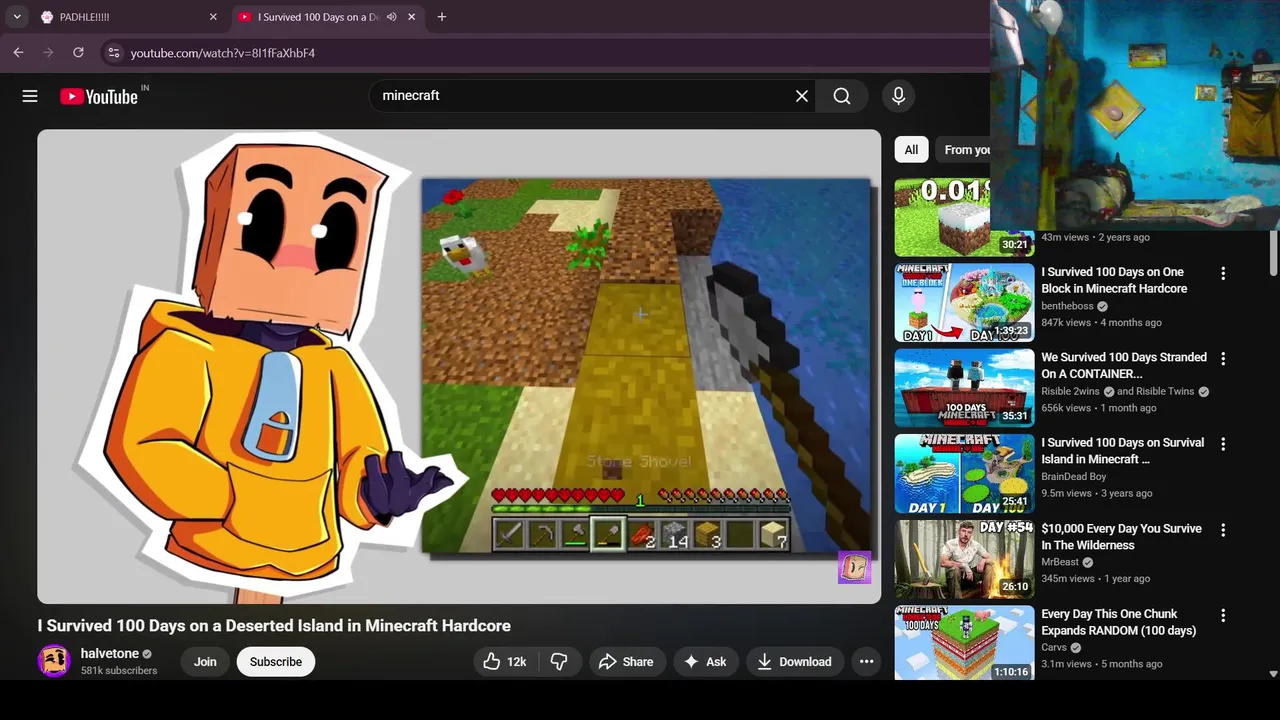
Task: Open a new browser tab
Action: pyautogui.click(x=442, y=17)
